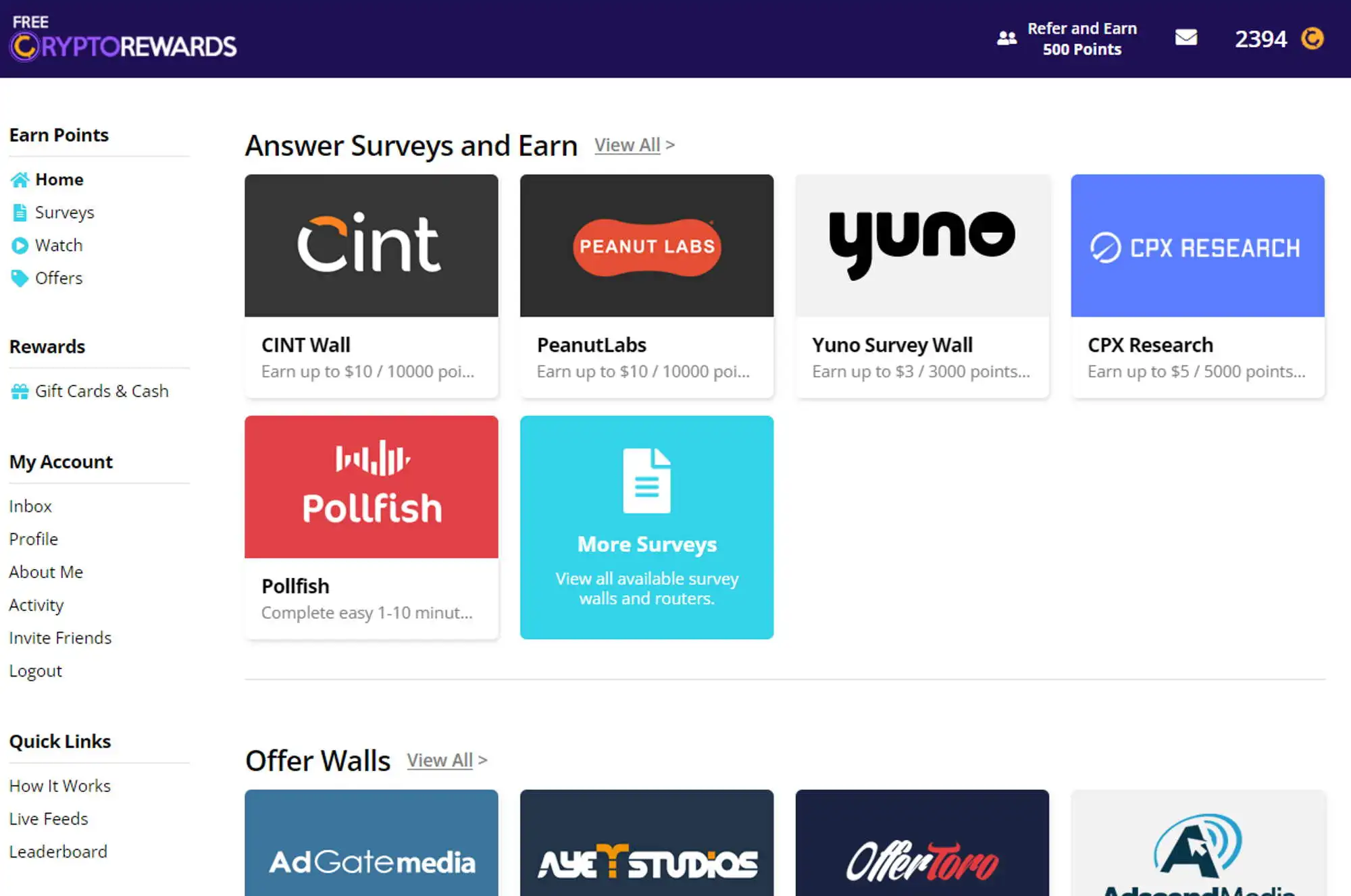Open the Peanut Labs logo thumbnail

[x=646, y=246]
